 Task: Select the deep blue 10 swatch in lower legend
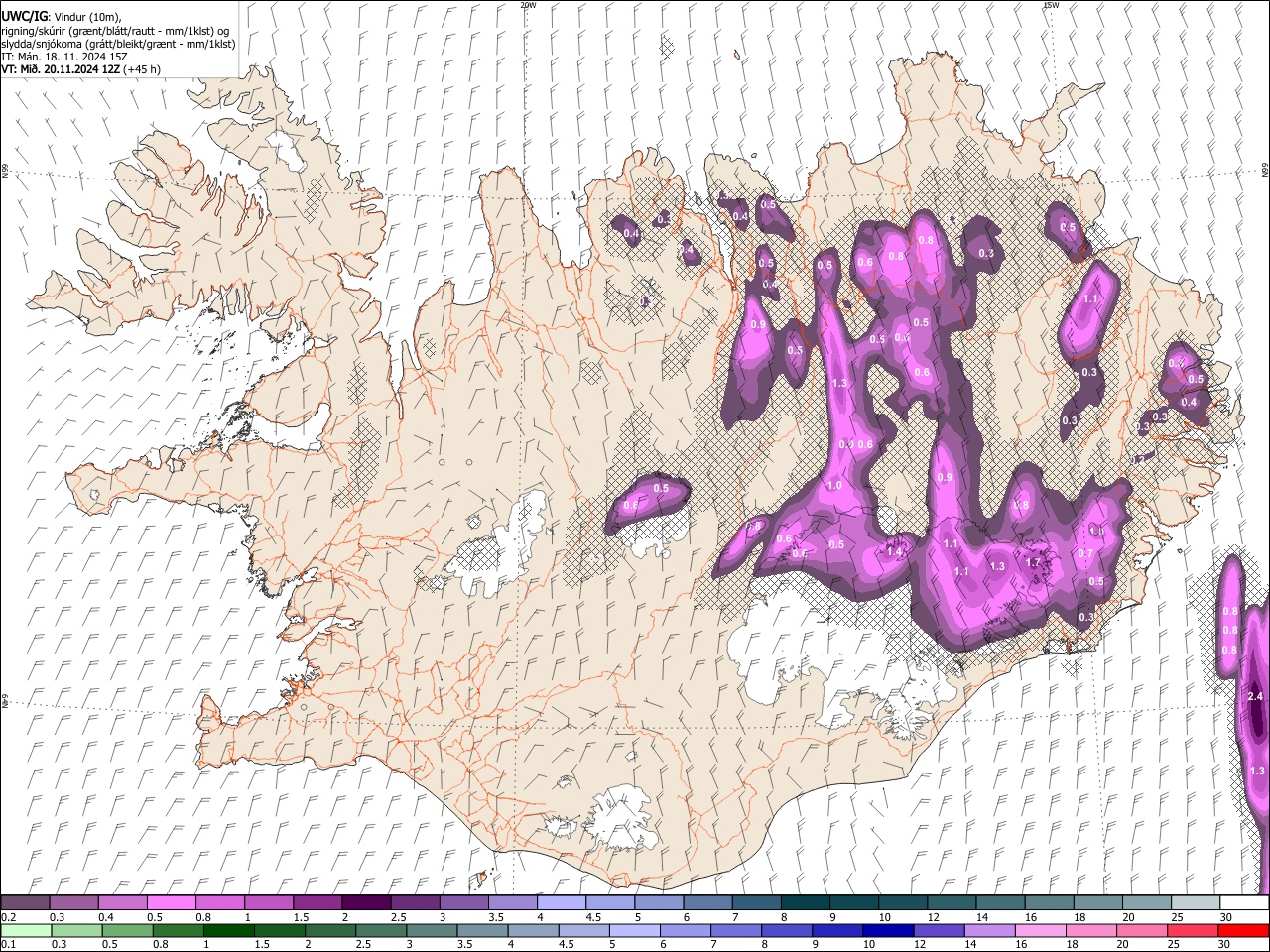point(888,930)
